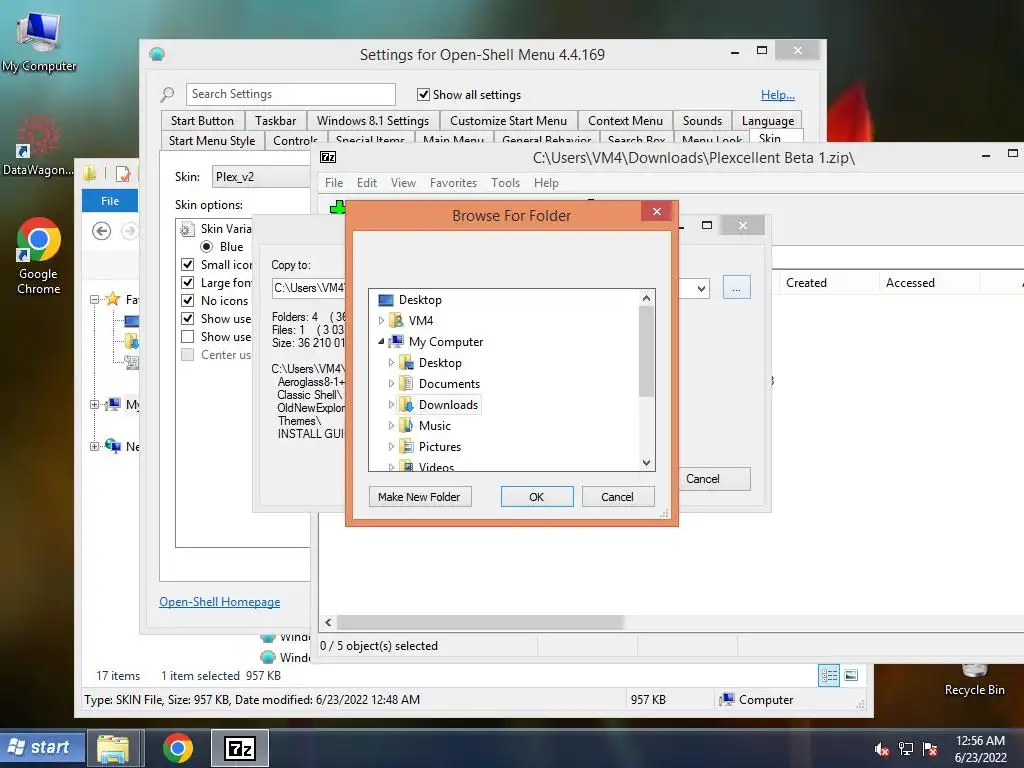
Task: Expand the Network node in Explorer sidebar
Action: coord(94,447)
